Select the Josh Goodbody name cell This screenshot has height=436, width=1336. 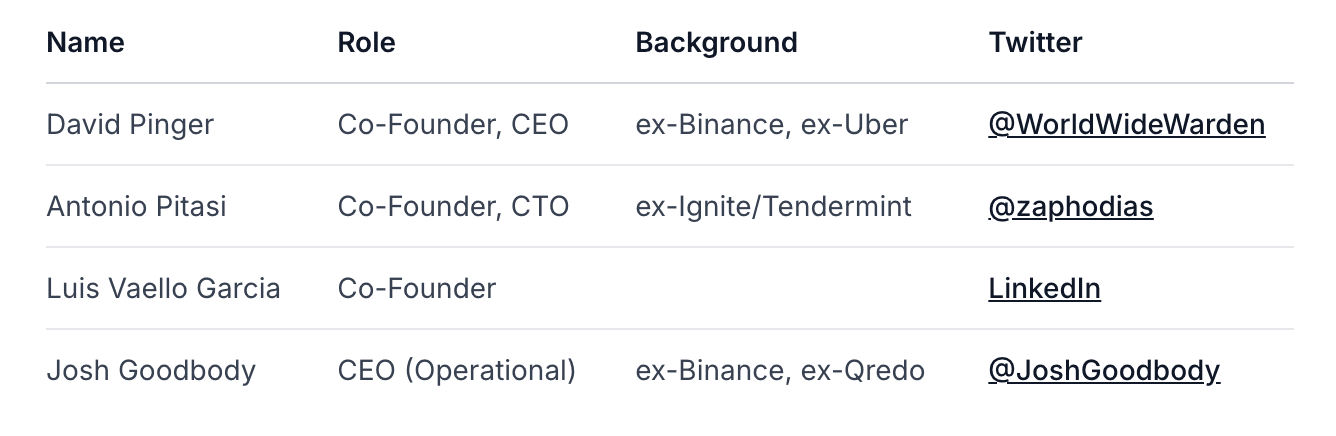(x=151, y=371)
